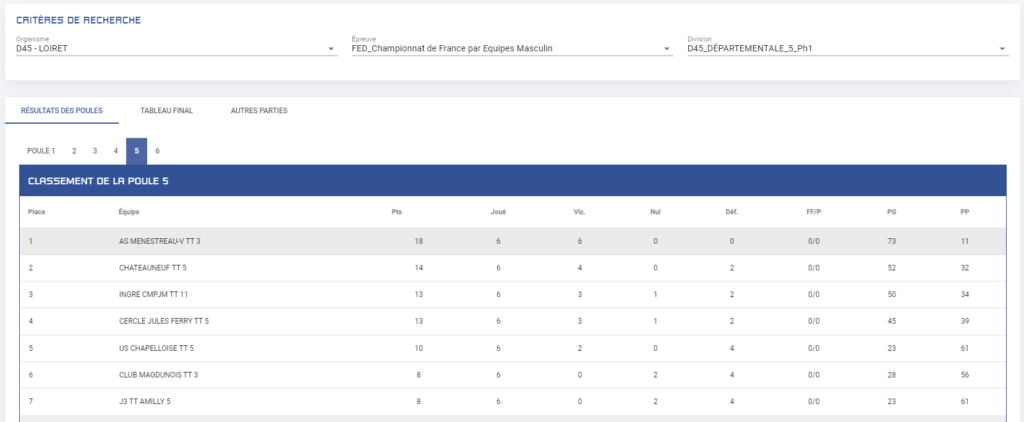Click the PG column header
The height and width of the screenshot is (422, 1024).
tap(891, 212)
